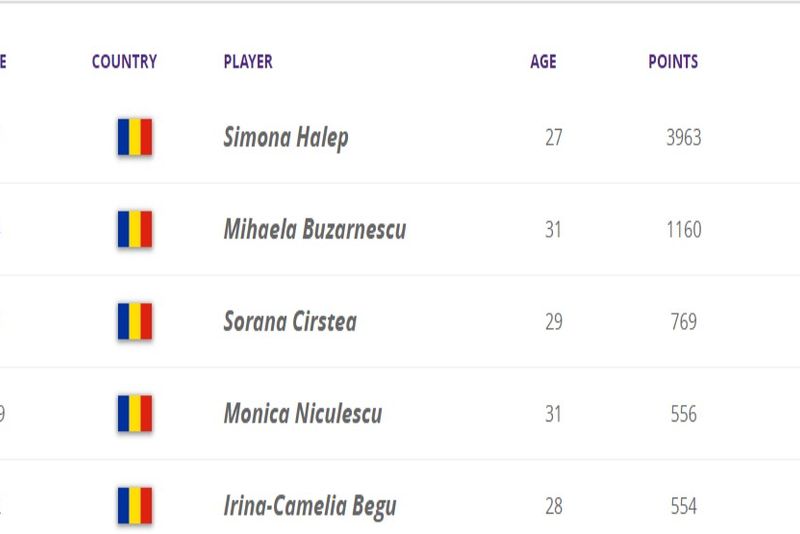Sort rankings by the AGE header
The height and width of the screenshot is (534, 800).
click(x=543, y=62)
